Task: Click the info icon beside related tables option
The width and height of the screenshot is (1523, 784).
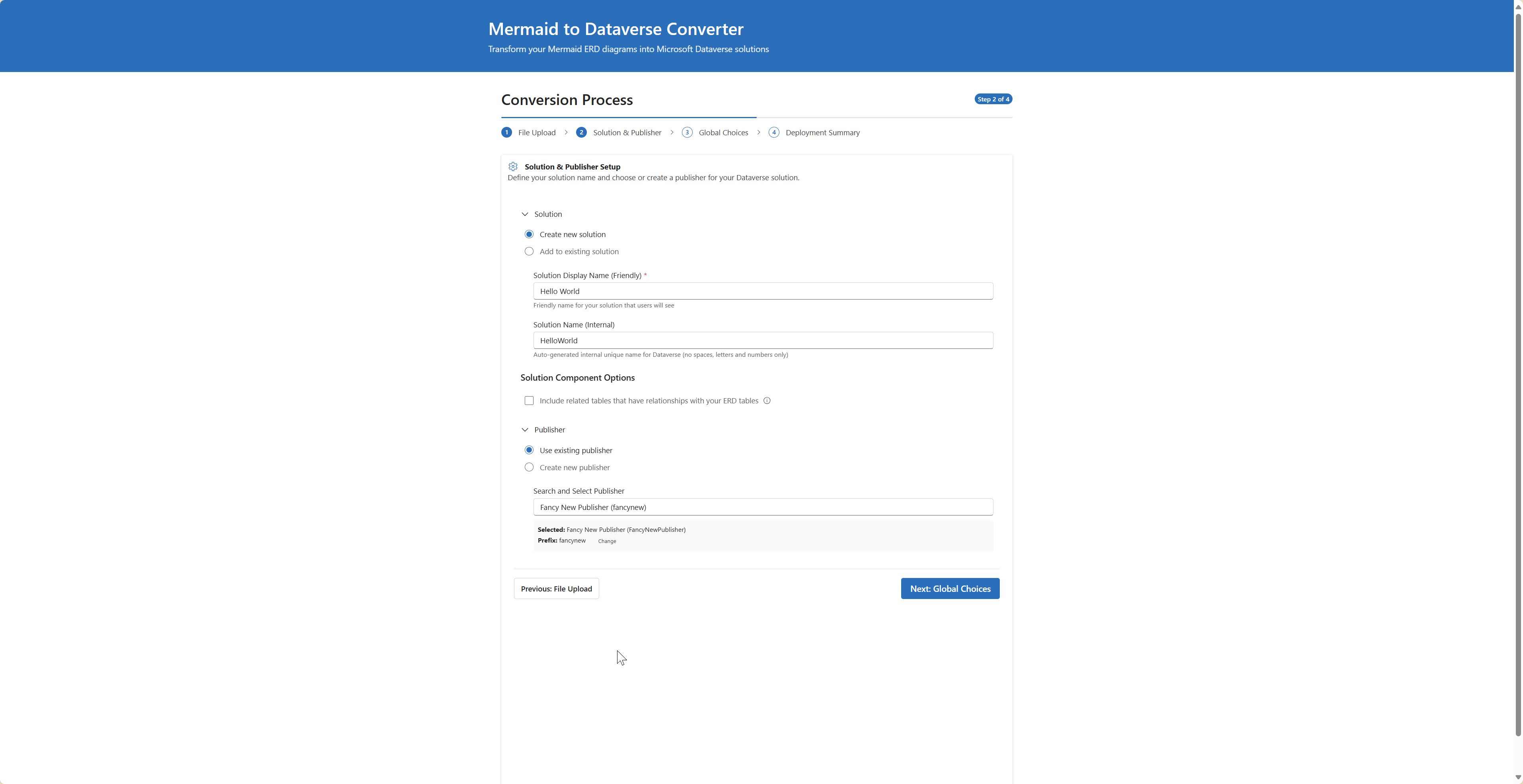Action: [x=767, y=401]
